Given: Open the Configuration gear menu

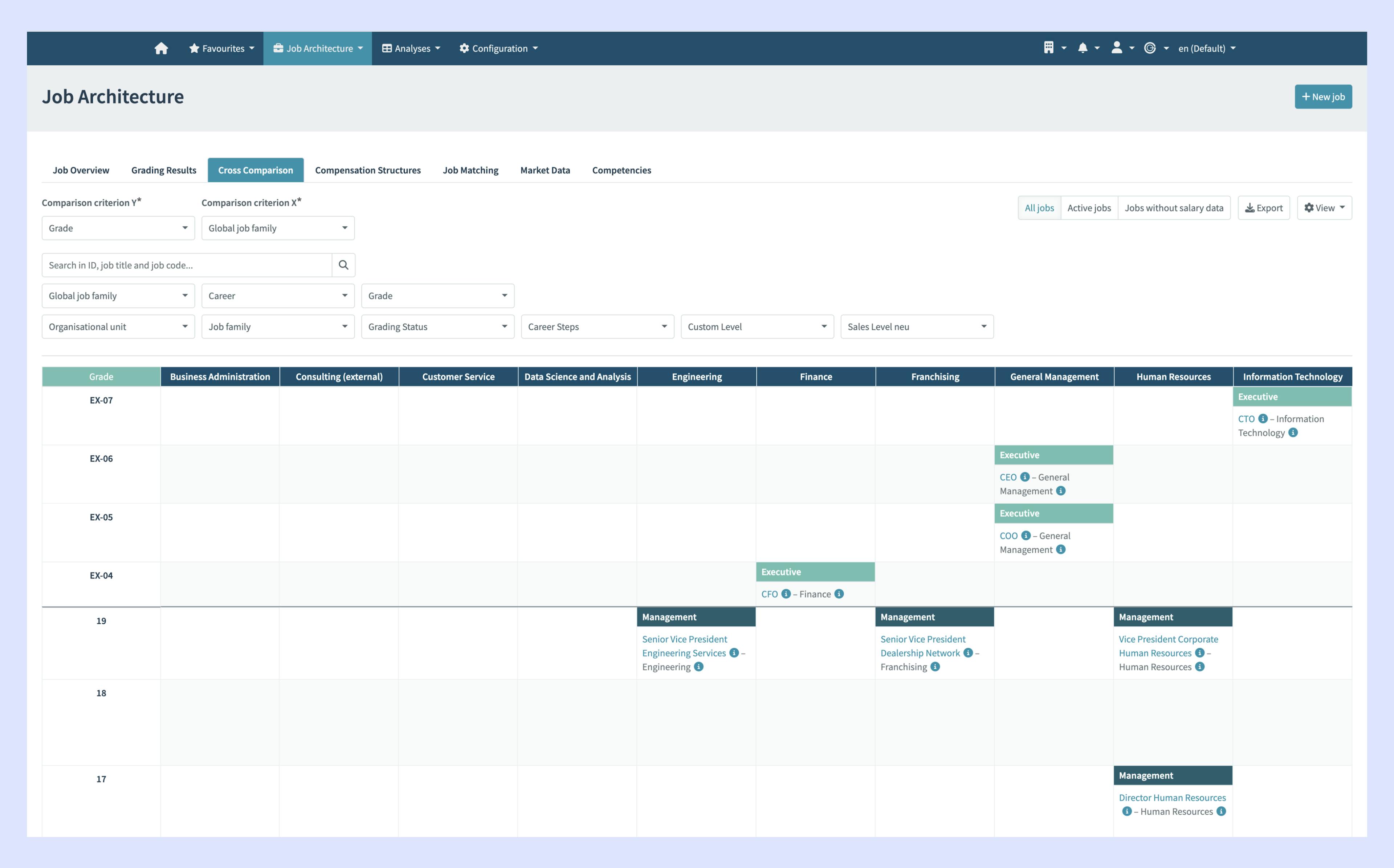Looking at the screenshot, I should coord(498,48).
